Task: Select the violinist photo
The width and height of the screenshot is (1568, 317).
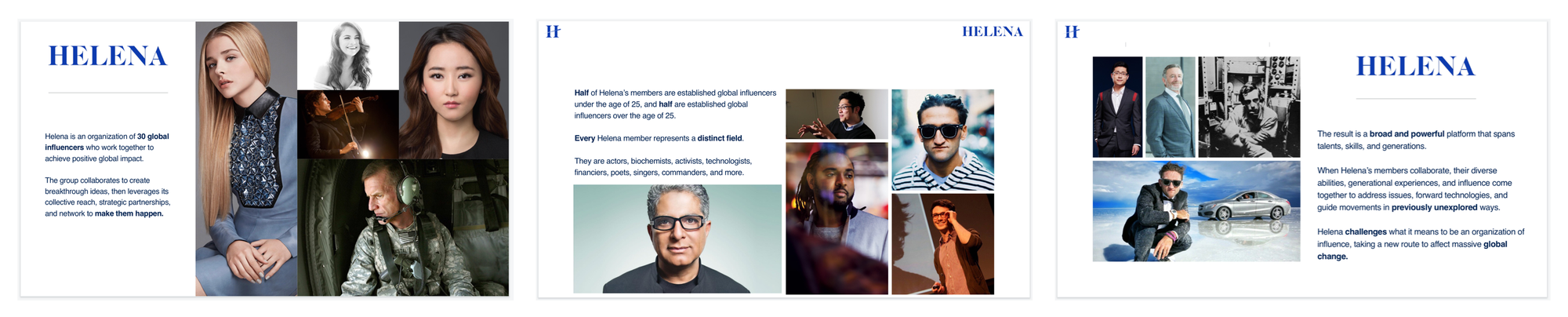Action: [348, 125]
